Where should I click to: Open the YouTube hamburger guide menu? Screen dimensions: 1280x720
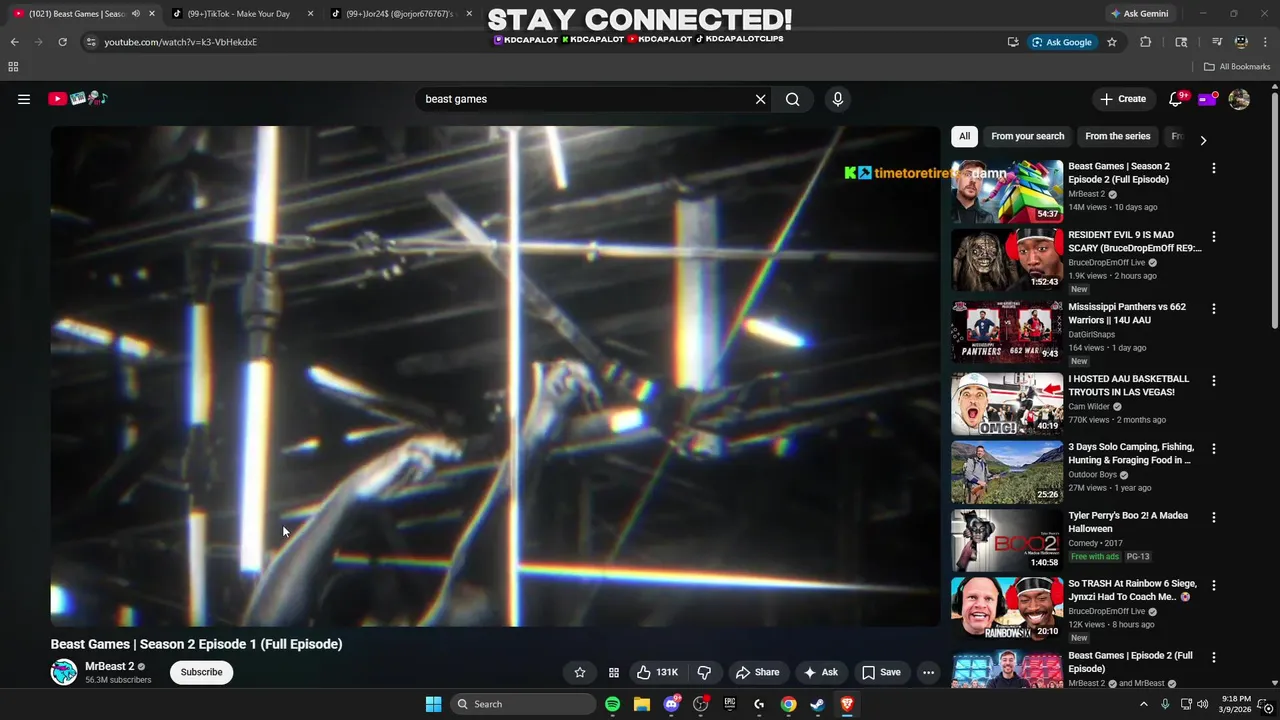24,99
